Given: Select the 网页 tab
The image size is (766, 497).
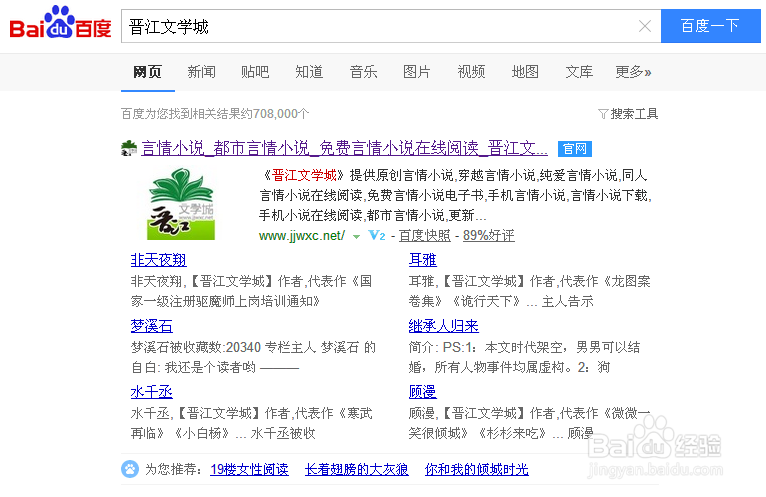Looking at the screenshot, I should click(148, 72).
